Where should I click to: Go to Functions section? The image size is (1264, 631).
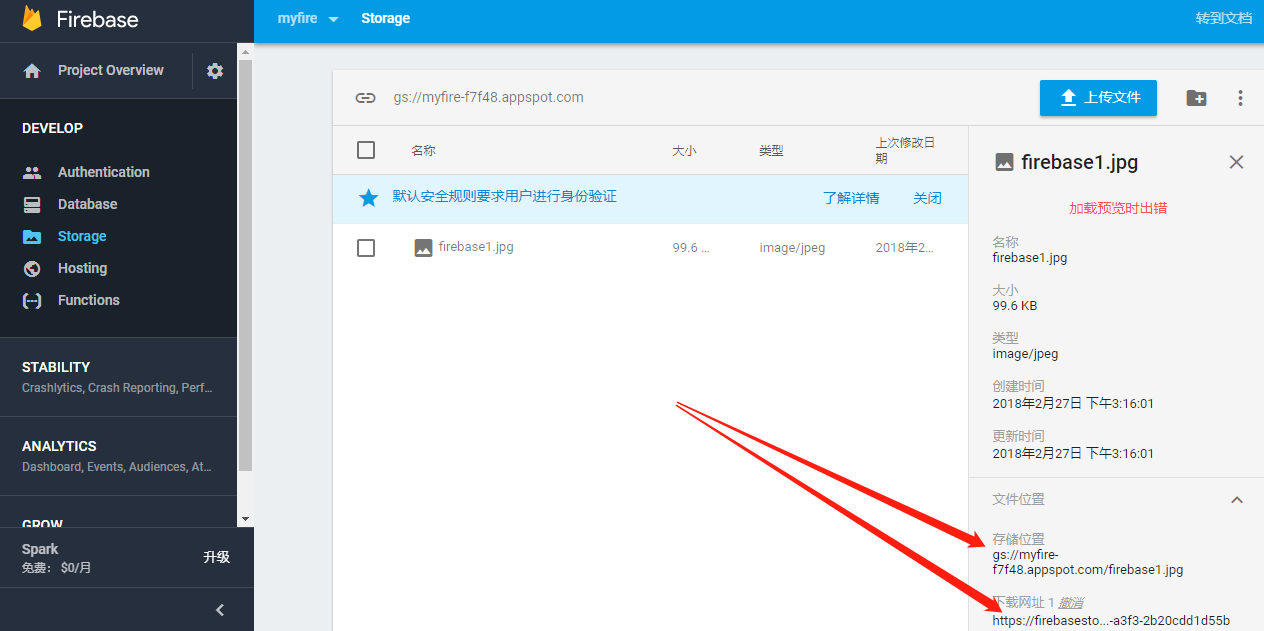tap(89, 300)
